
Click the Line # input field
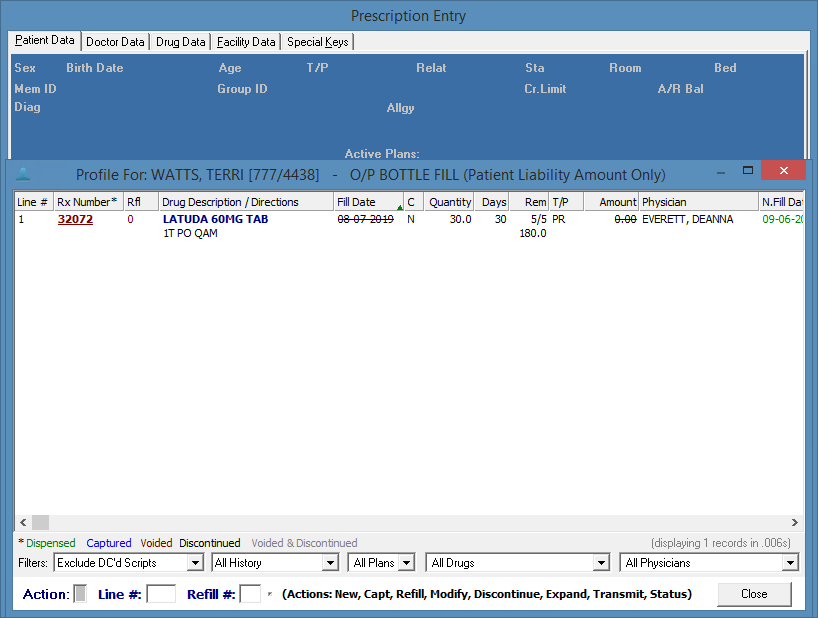tap(161, 593)
